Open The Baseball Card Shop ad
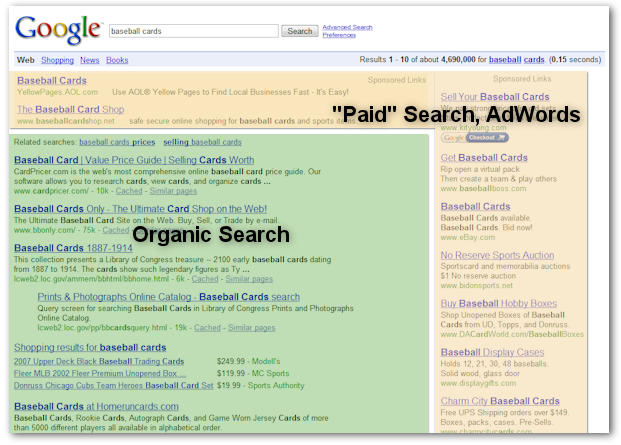 coord(70,109)
